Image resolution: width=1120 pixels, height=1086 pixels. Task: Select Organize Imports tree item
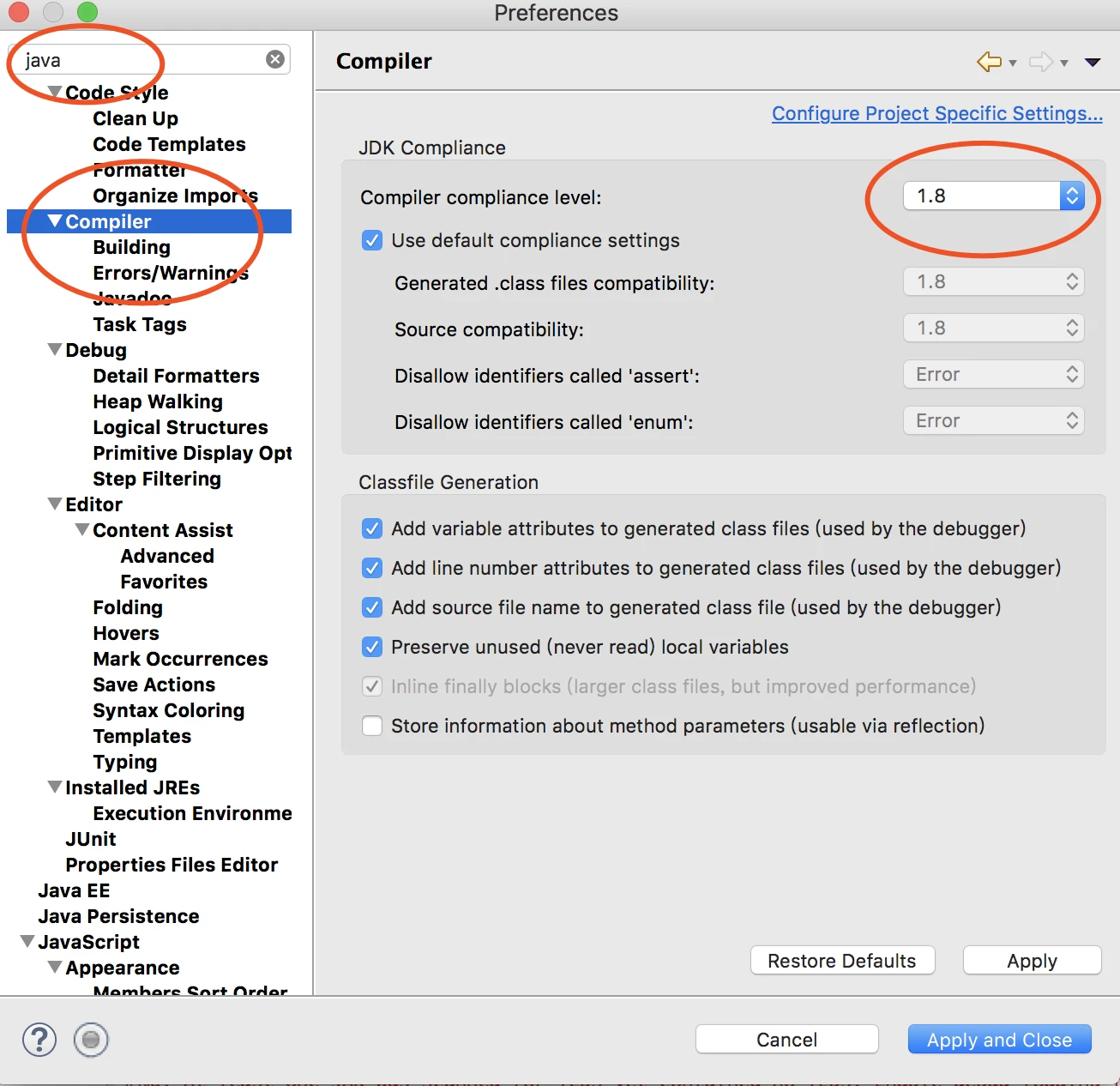tap(175, 196)
